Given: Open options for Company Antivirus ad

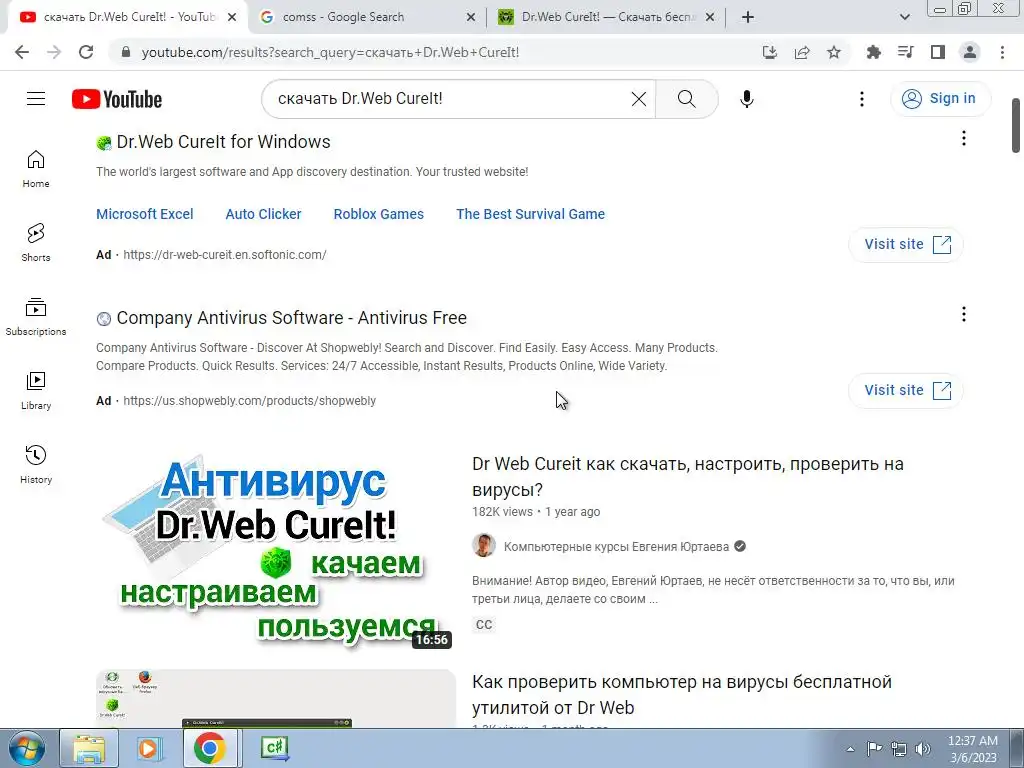Looking at the screenshot, I should pyautogui.click(x=963, y=314).
